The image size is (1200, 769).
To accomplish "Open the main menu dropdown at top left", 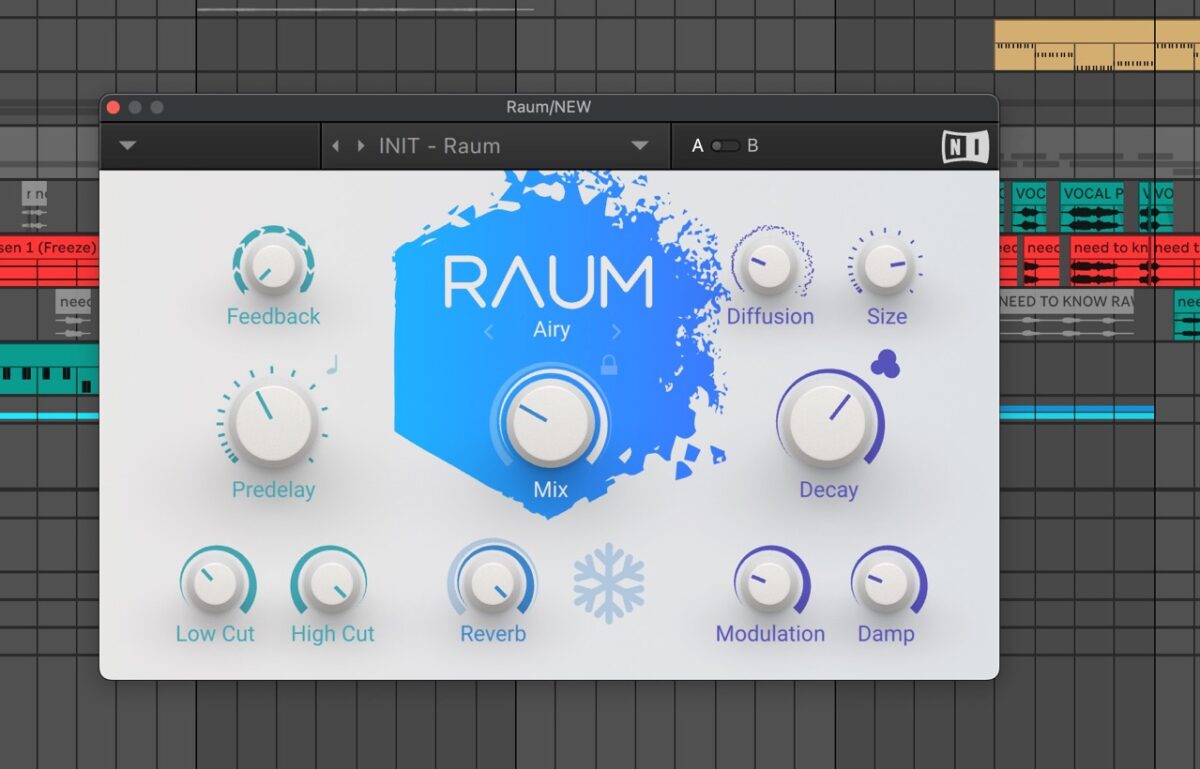I will (128, 146).
